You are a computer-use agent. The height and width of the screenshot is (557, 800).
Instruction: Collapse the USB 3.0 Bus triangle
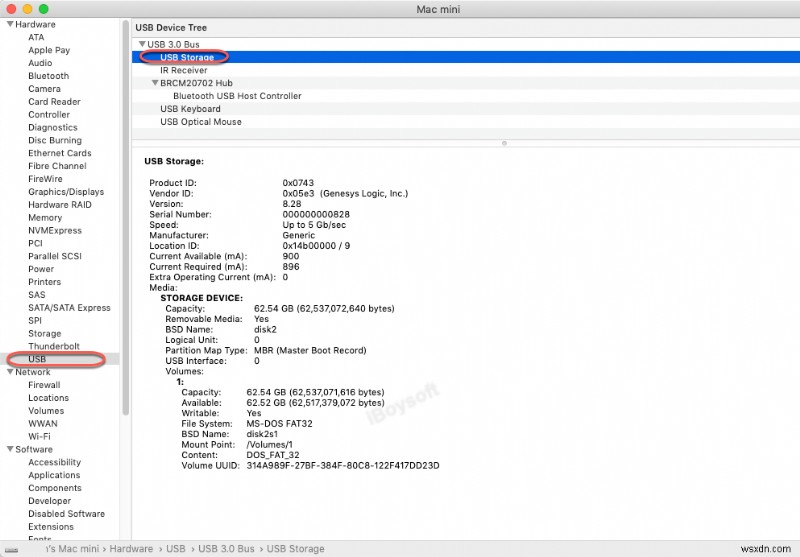click(142, 44)
